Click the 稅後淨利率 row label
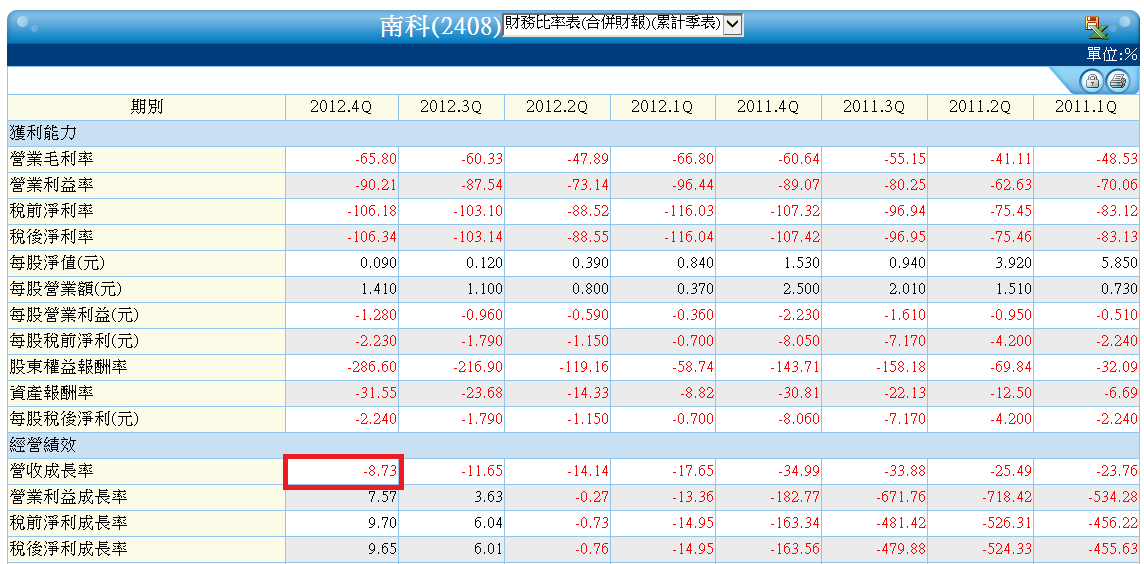The height and width of the screenshot is (564, 1144). click(51, 237)
